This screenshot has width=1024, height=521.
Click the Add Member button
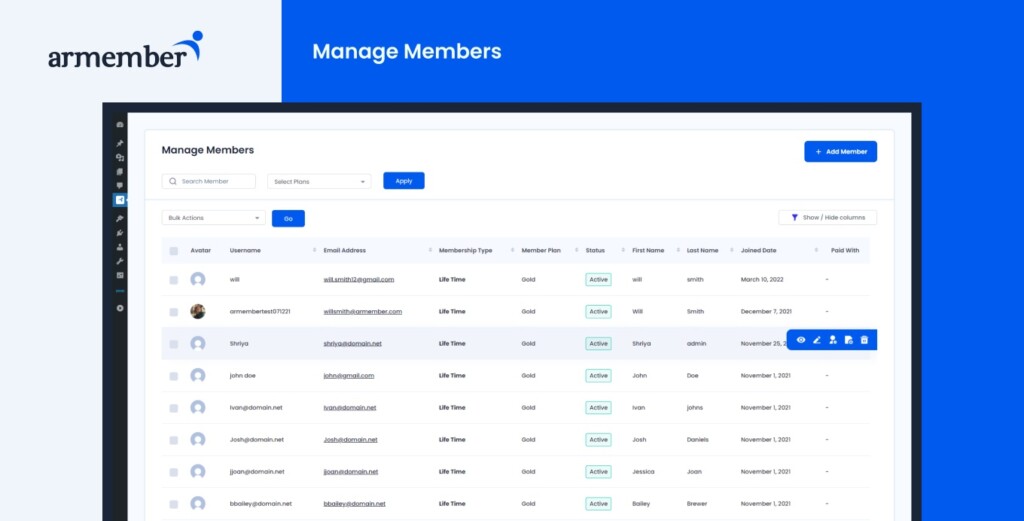840,151
